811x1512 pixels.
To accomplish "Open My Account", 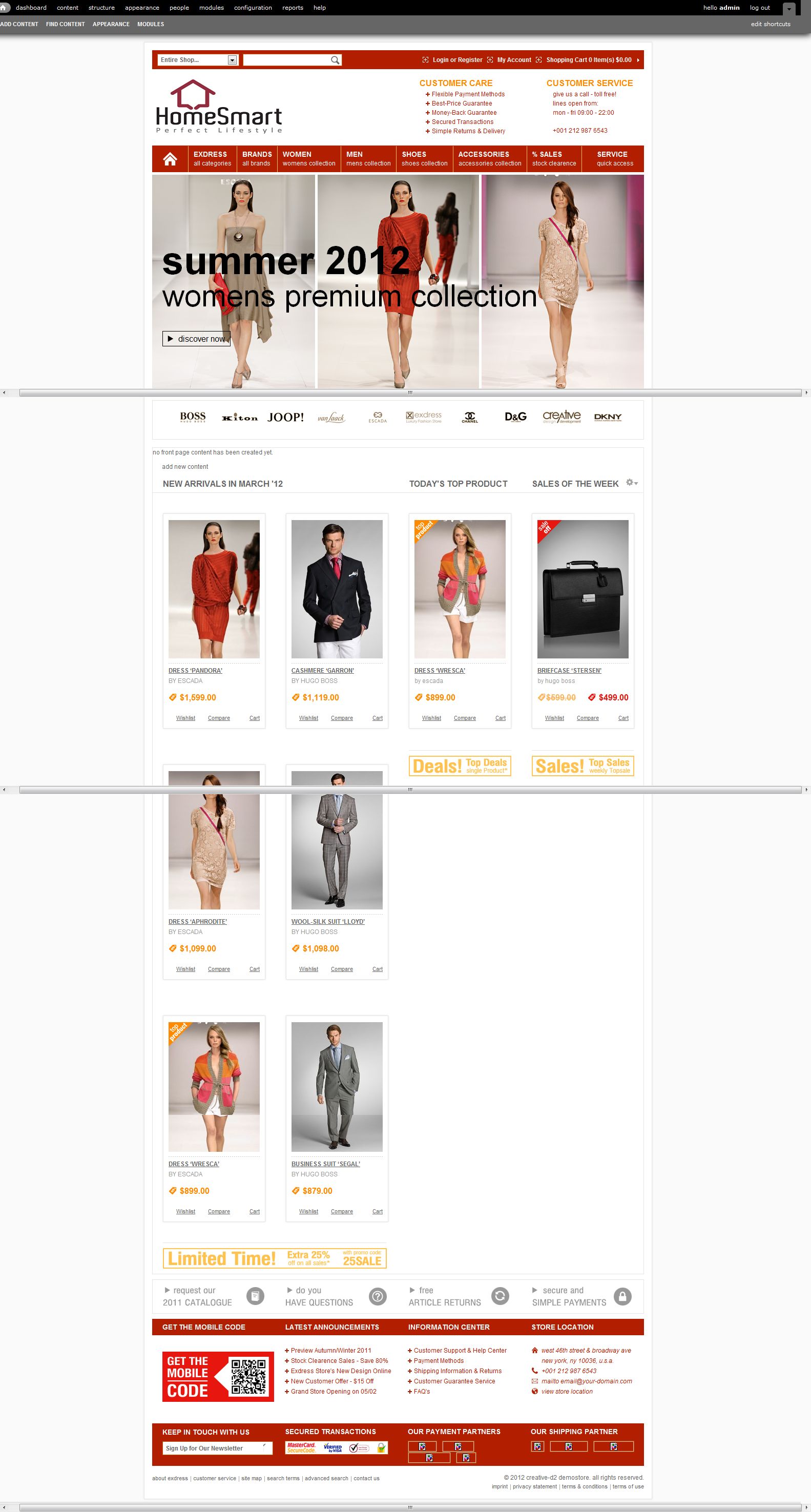I will (514, 60).
